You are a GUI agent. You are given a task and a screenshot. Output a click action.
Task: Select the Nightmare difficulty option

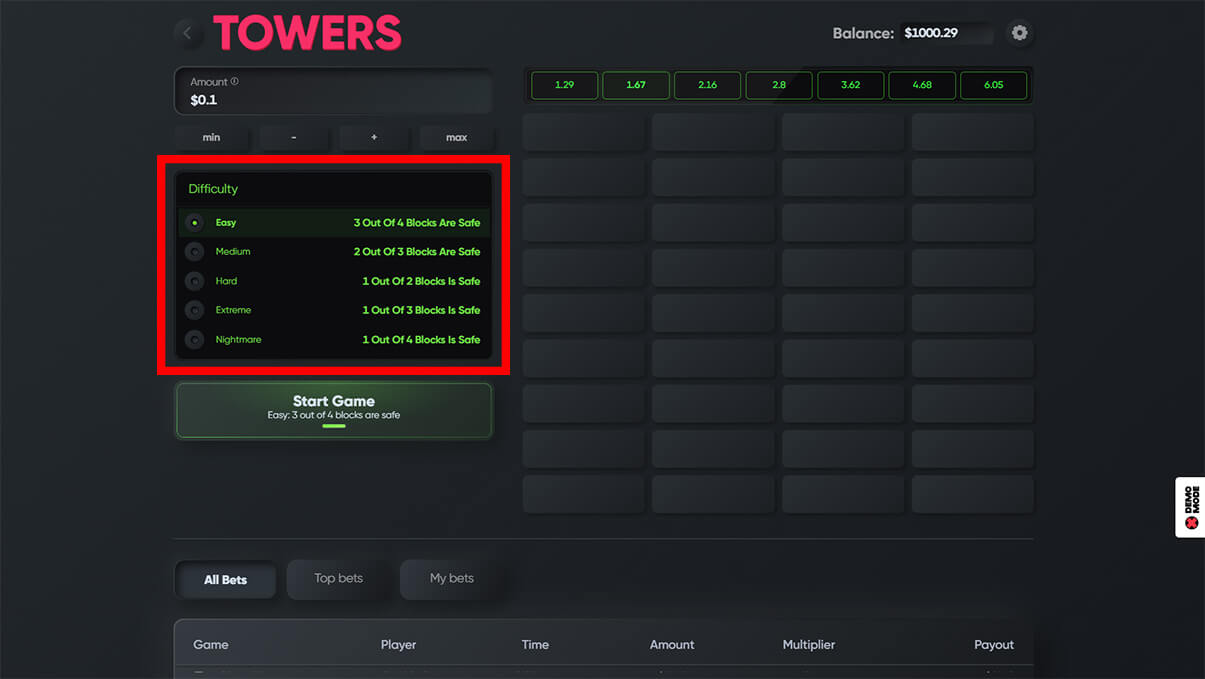[x=195, y=340]
